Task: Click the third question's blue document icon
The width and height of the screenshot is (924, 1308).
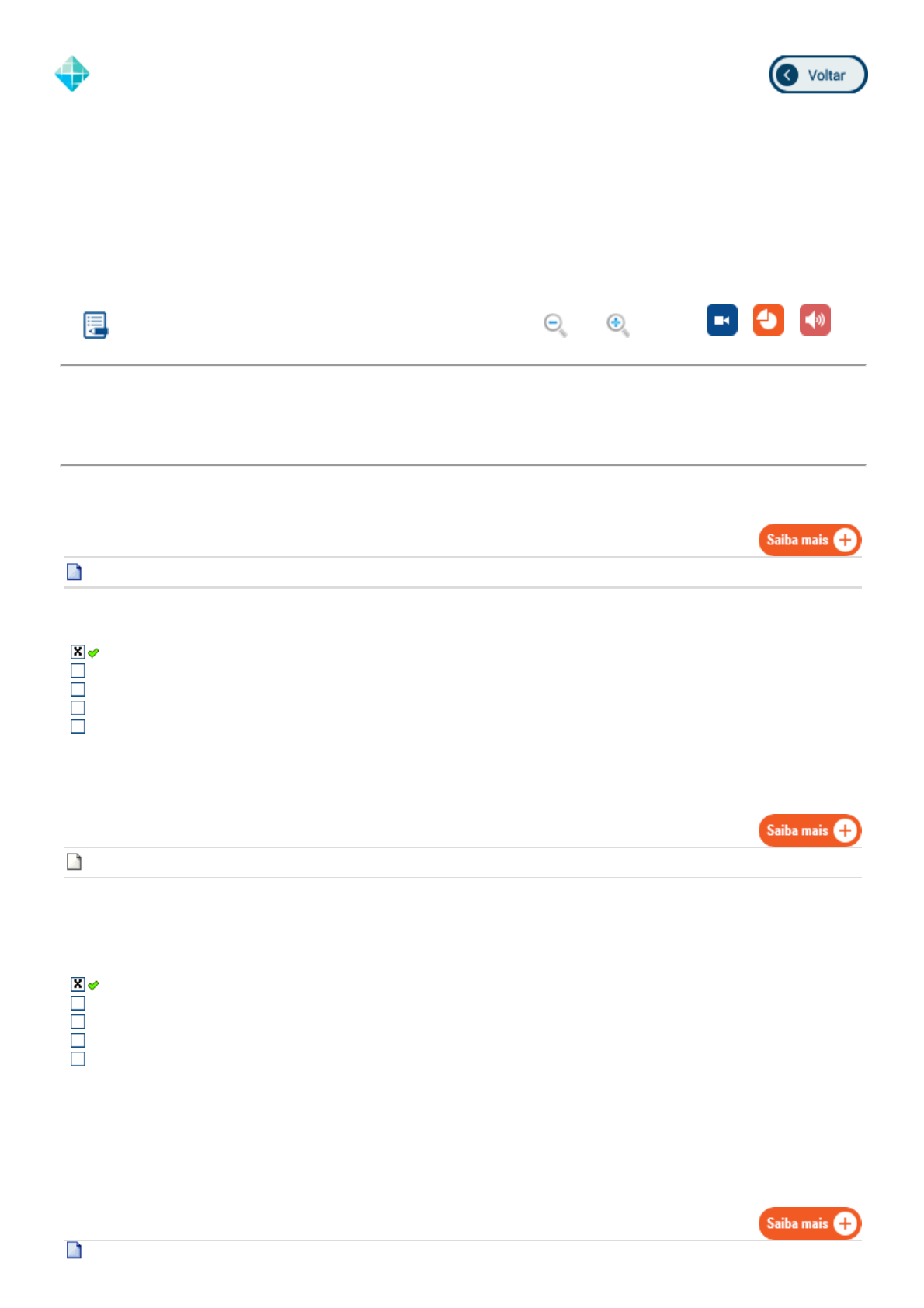Action: click(74, 1250)
